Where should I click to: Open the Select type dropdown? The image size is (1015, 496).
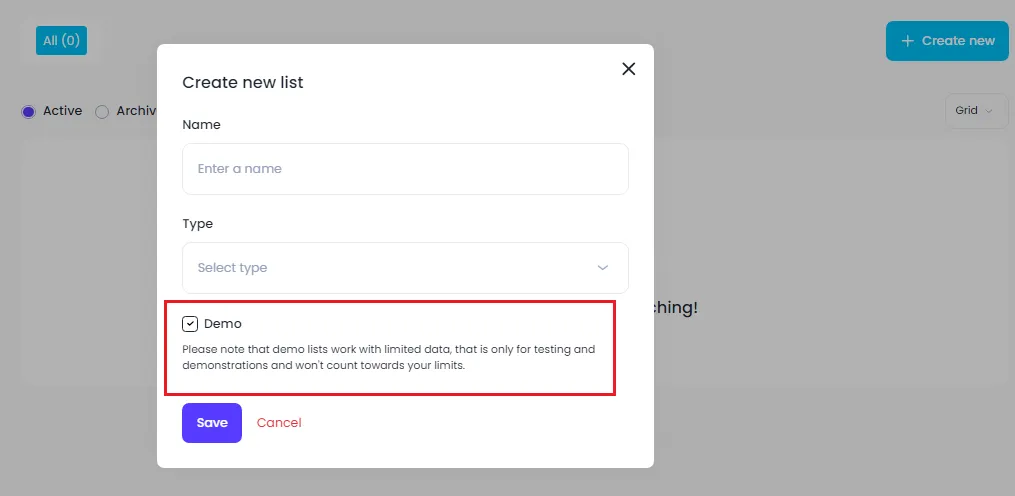404,268
